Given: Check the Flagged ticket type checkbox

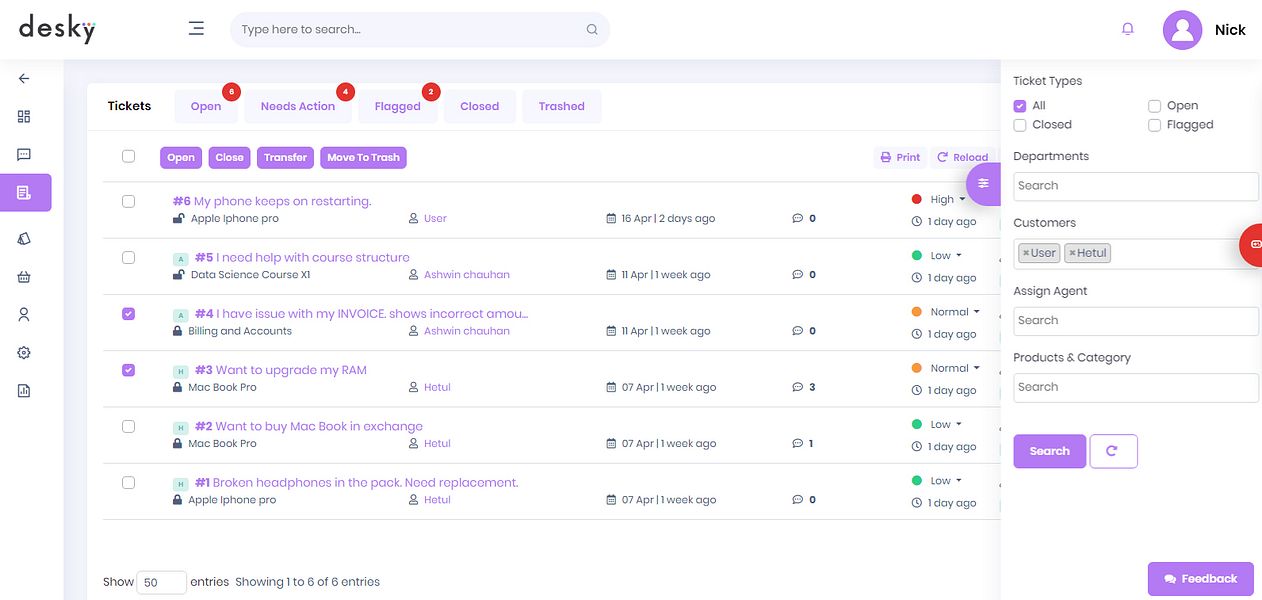Looking at the screenshot, I should 1154,125.
